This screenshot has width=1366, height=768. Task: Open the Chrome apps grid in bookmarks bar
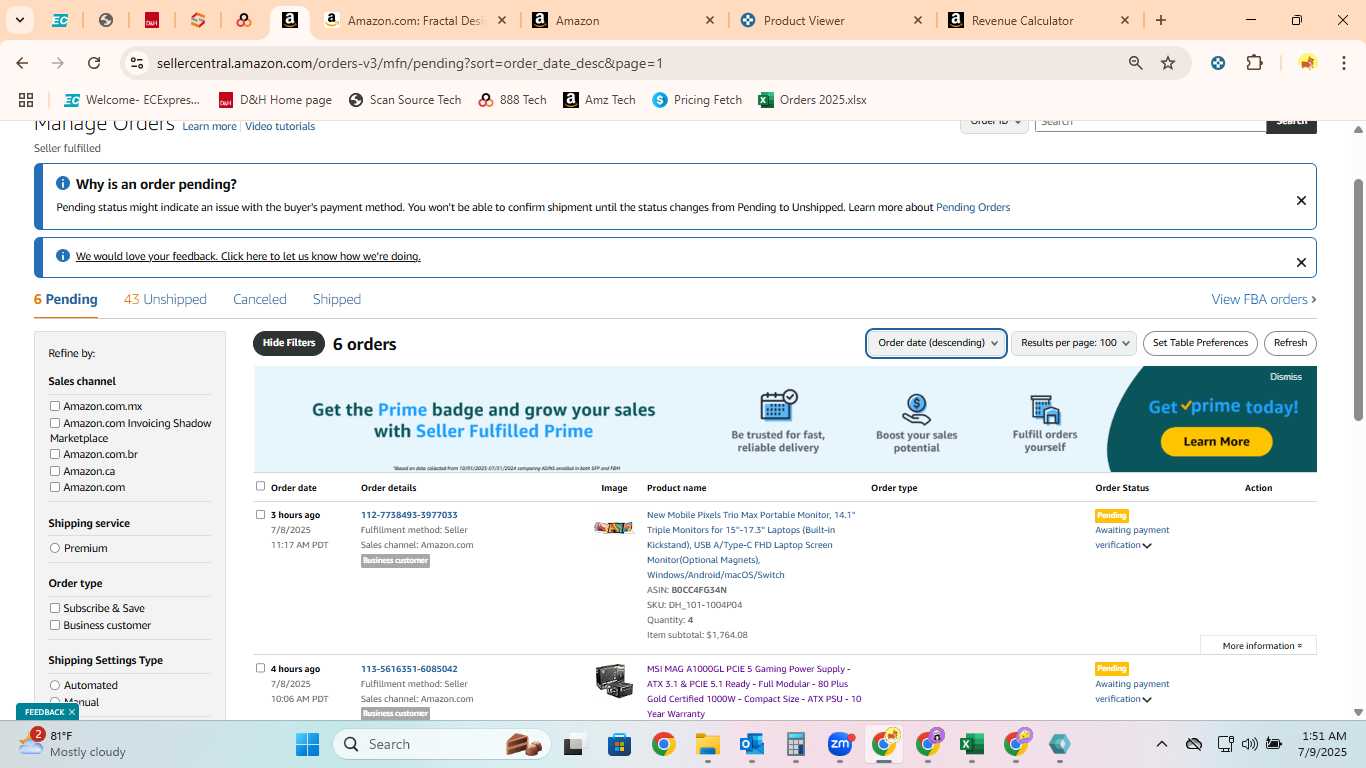coord(26,100)
